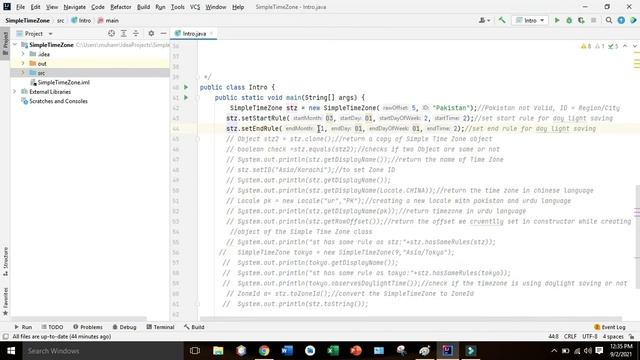Start the Debug bug icon in toolbar
This screenshot has height=360, width=640.
(569, 20)
